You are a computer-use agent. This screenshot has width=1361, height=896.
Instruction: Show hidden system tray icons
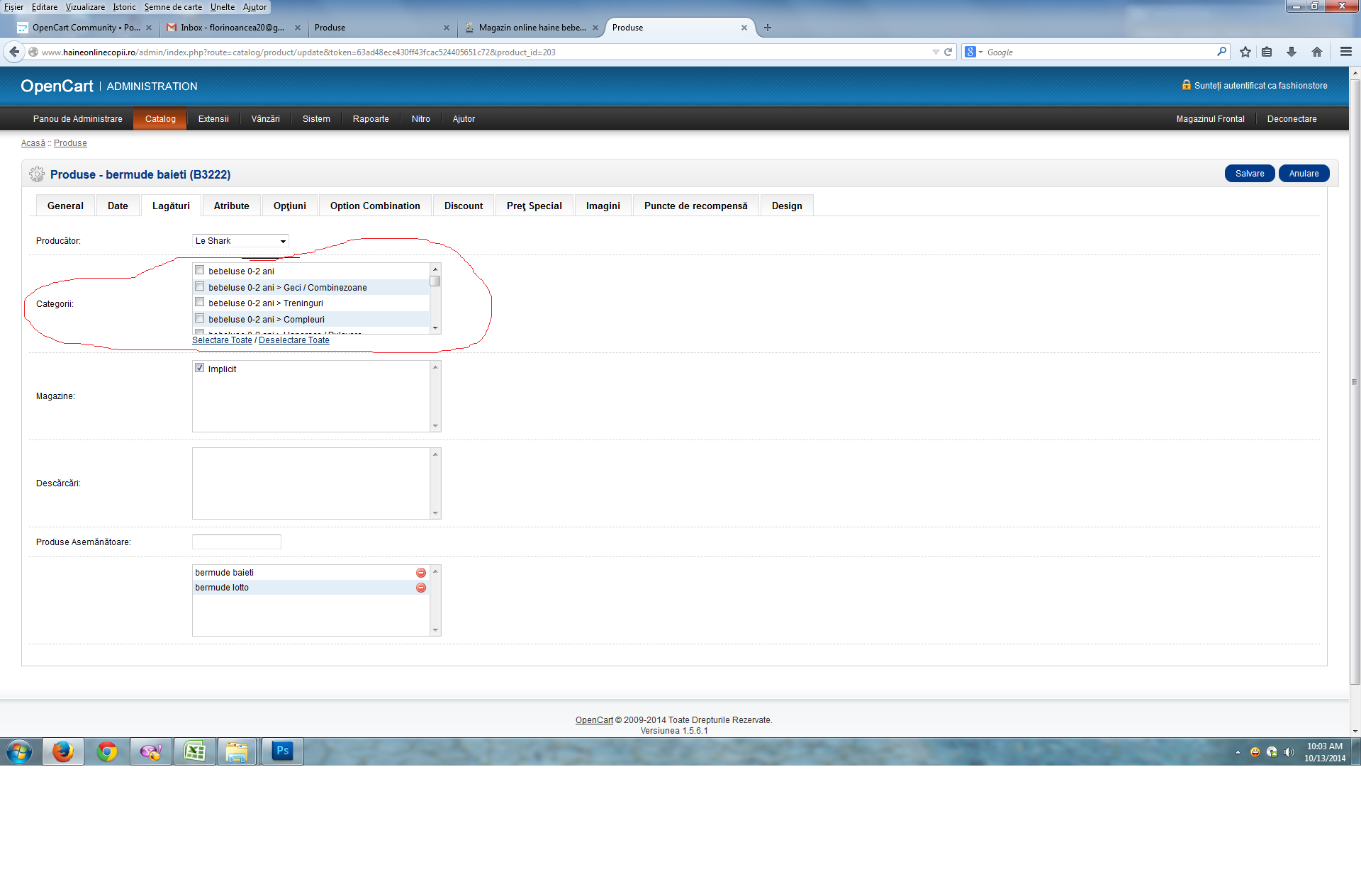(x=1238, y=752)
